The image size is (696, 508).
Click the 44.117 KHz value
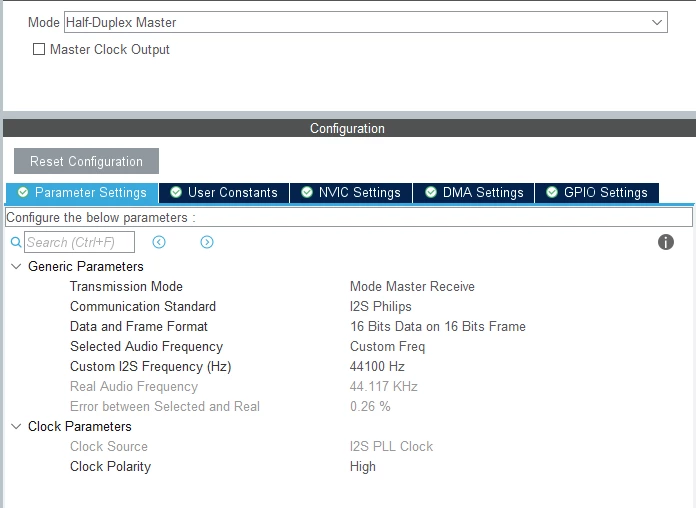pos(384,386)
